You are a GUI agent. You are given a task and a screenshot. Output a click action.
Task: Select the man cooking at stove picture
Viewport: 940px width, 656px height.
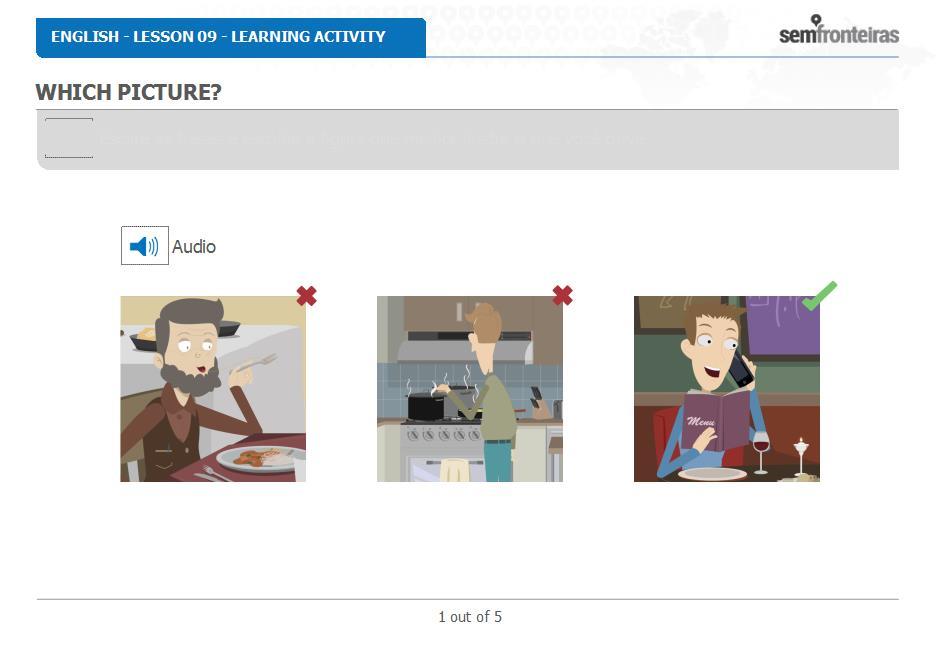pyautogui.click(x=469, y=389)
